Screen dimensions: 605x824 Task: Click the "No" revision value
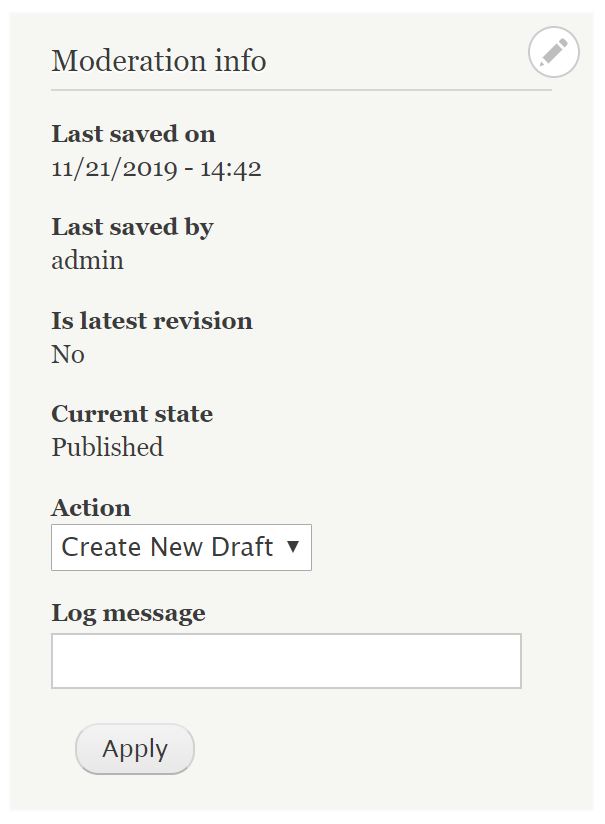pos(68,355)
